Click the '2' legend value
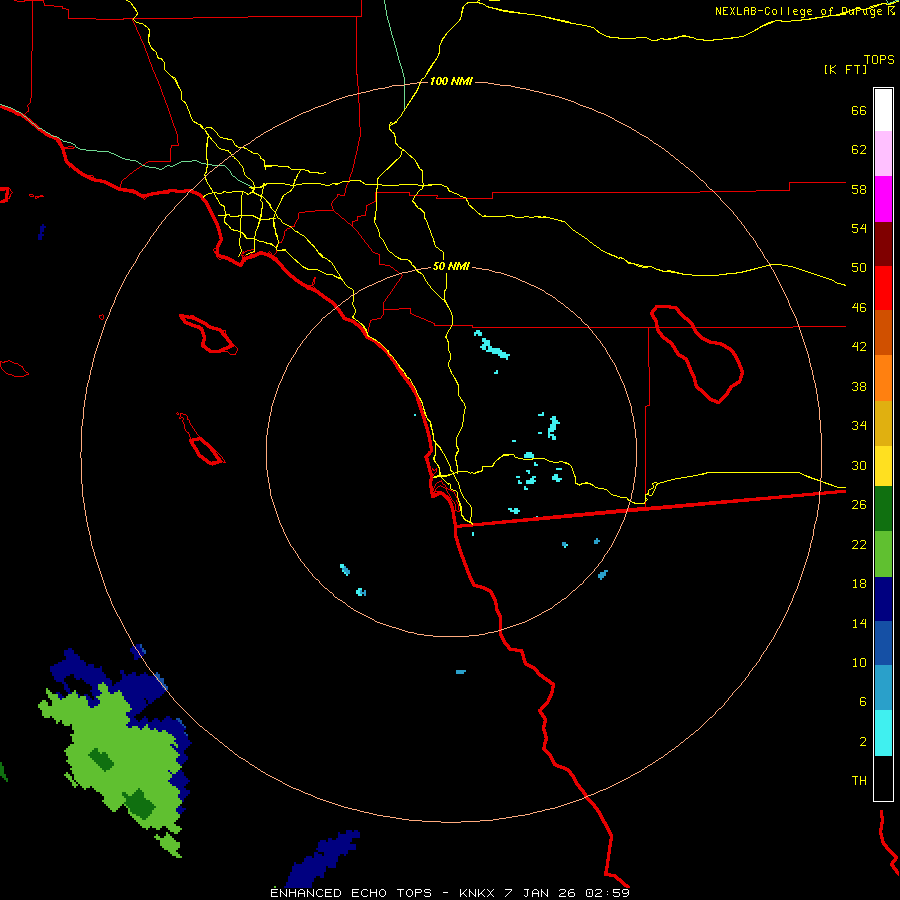 [x=862, y=742]
